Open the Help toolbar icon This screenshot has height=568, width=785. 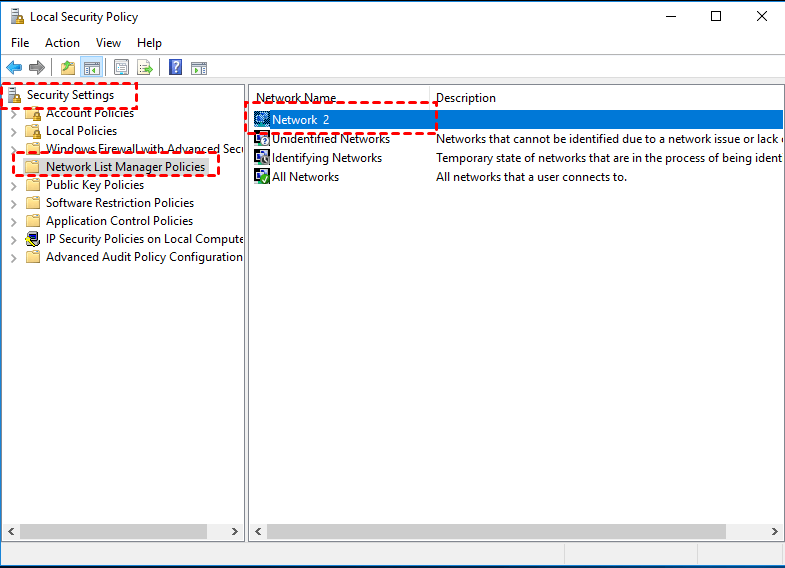pos(175,68)
